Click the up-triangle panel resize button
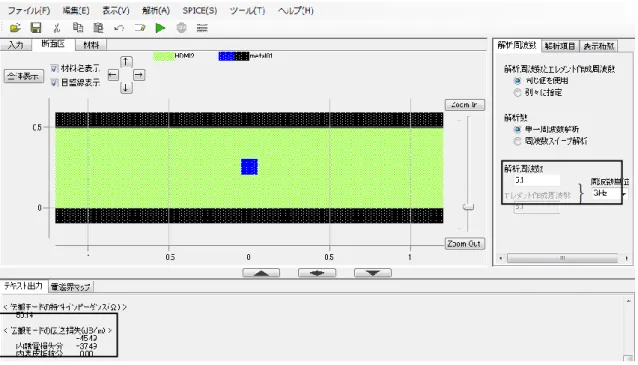The width and height of the screenshot is (638, 365). click(261, 273)
